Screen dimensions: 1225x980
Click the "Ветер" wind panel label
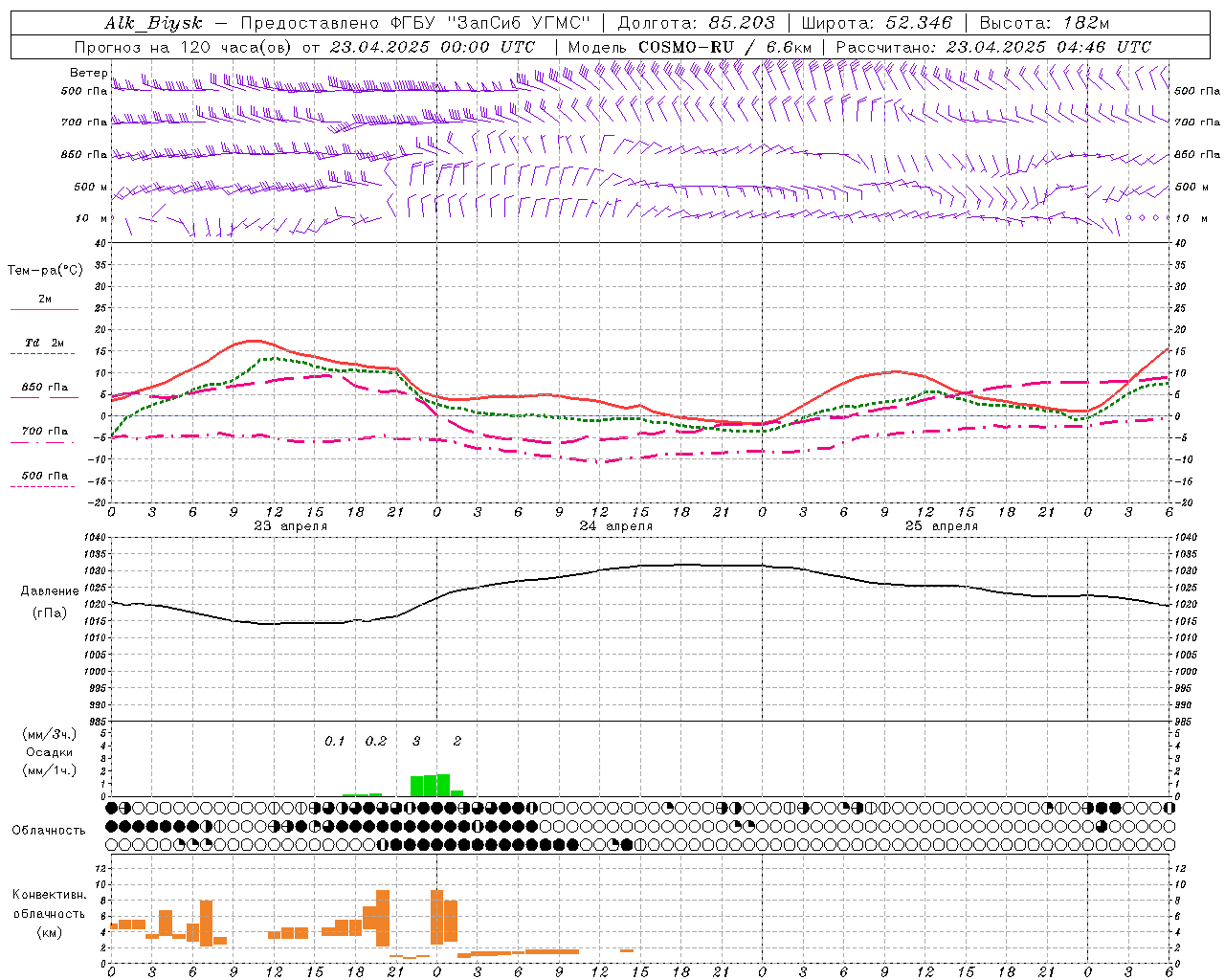[89, 73]
